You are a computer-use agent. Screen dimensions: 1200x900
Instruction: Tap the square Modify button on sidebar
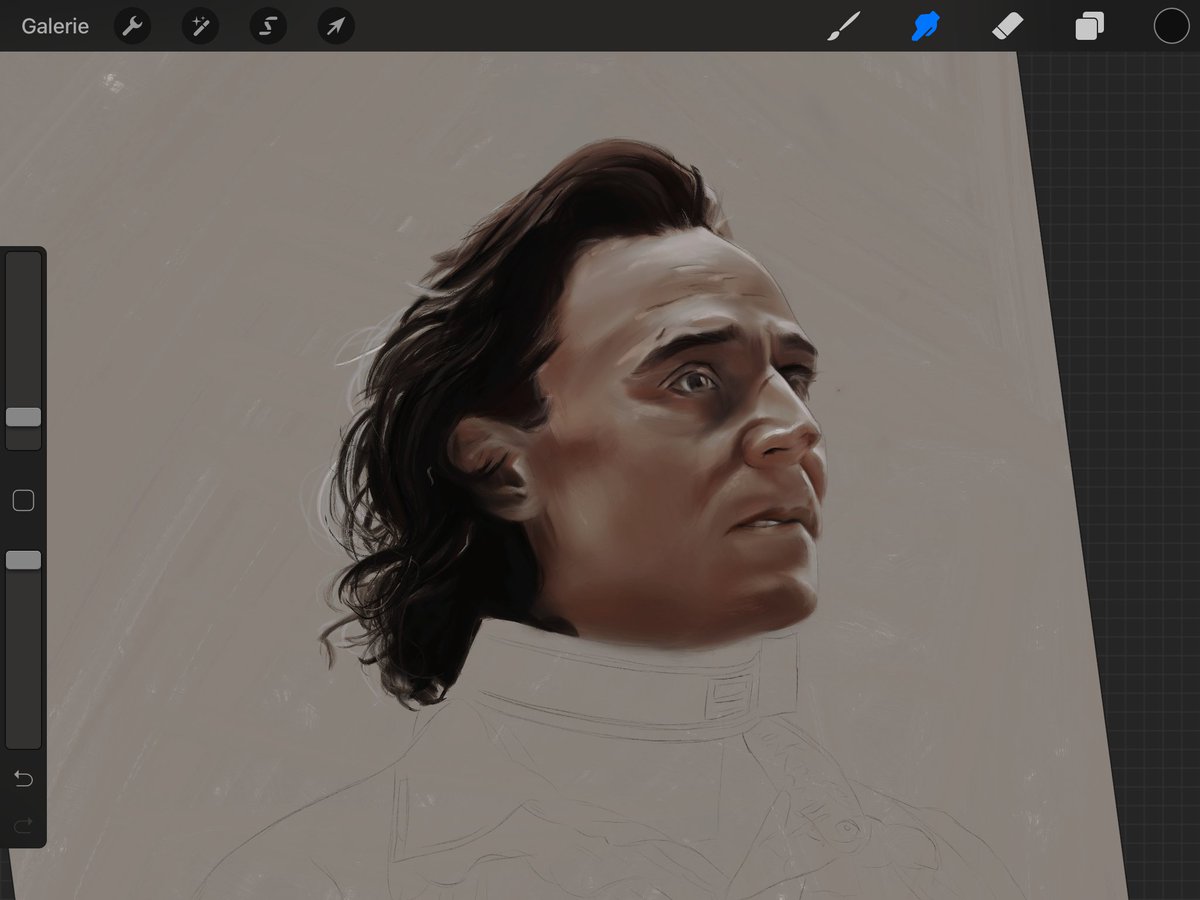point(23,501)
